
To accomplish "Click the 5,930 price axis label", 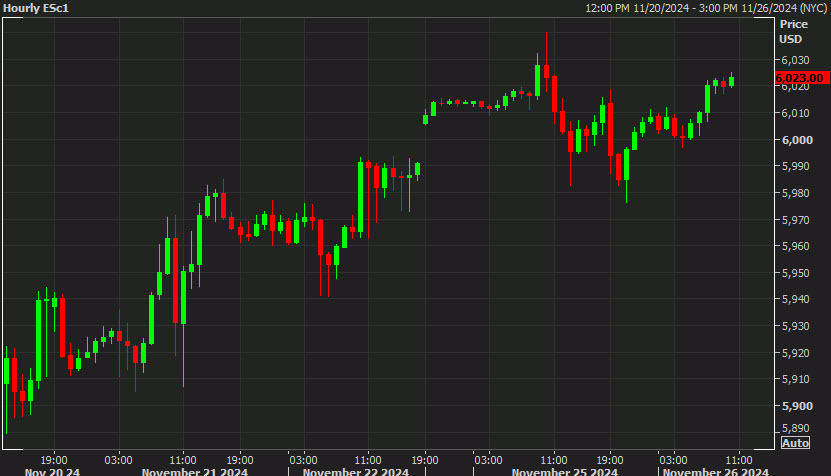I will coord(795,326).
